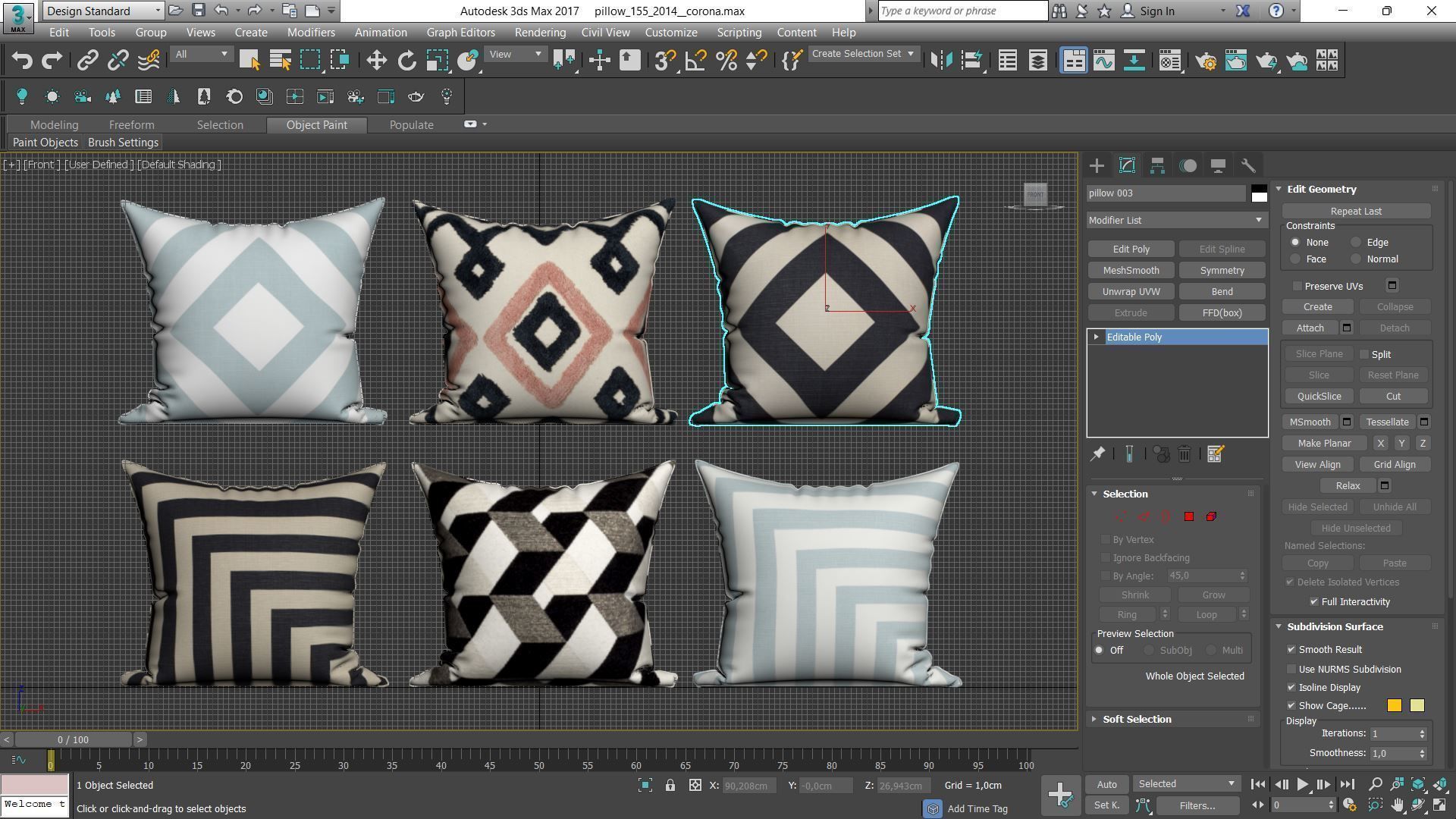Activate Select and Rotate tool
The width and height of the screenshot is (1456, 819).
point(407,61)
